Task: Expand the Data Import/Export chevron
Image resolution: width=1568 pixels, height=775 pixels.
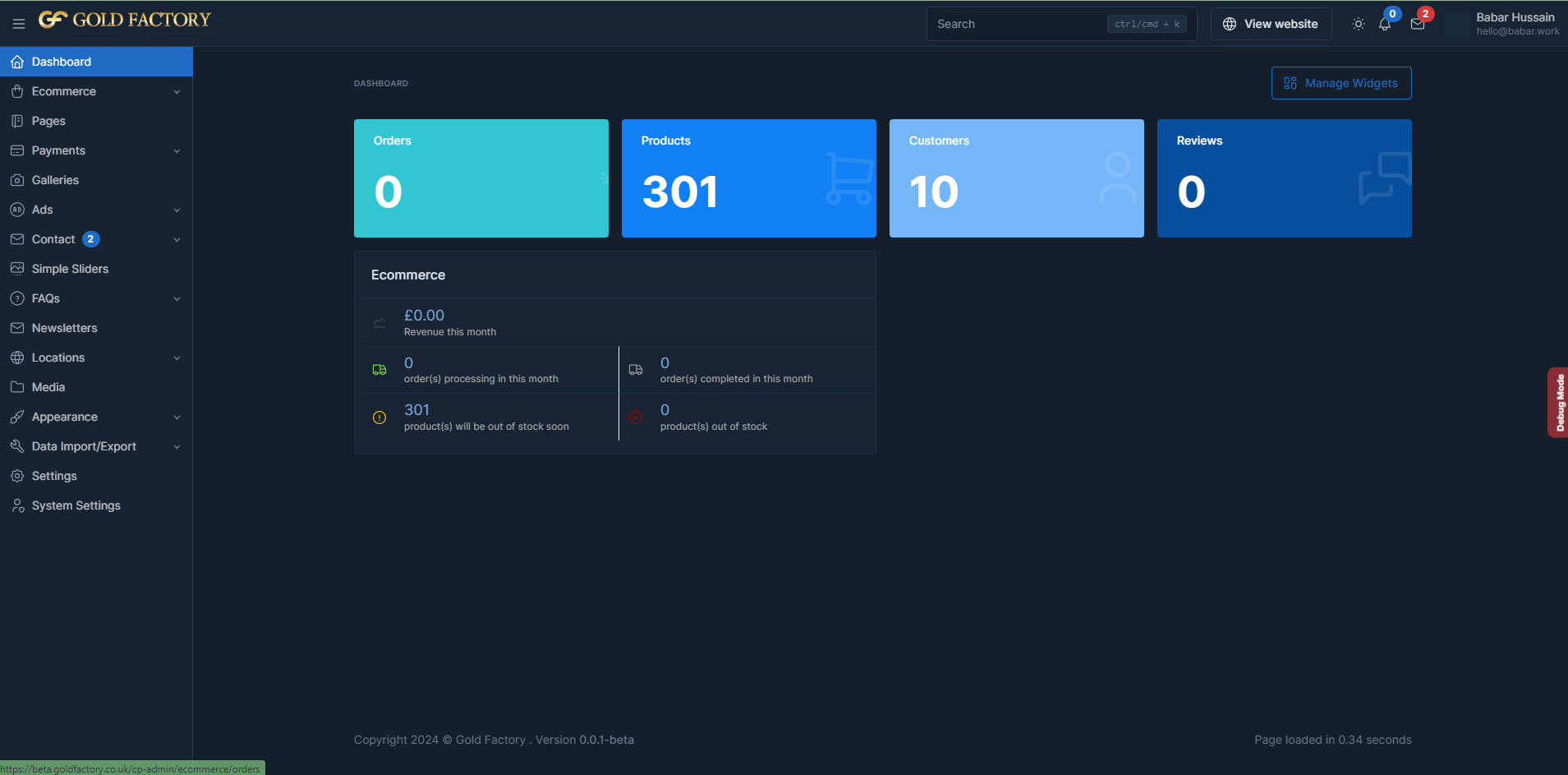Action: pyautogui.click(x=177, y=447)
